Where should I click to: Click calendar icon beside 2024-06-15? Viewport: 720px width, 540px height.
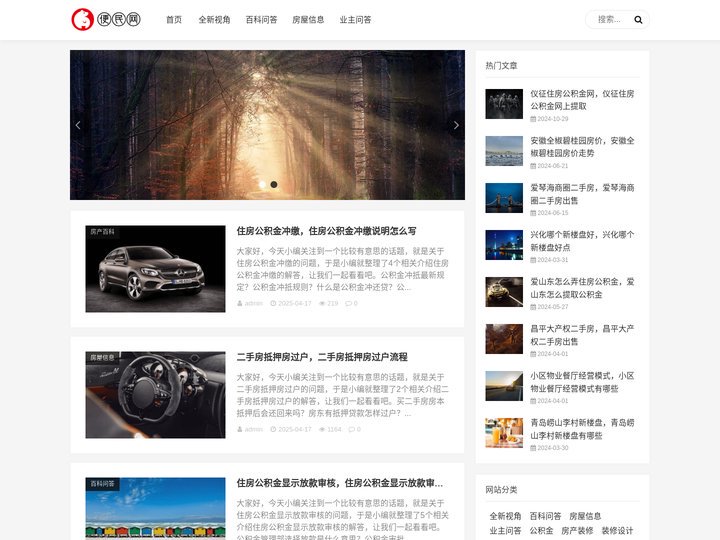(x=533, y=213)
